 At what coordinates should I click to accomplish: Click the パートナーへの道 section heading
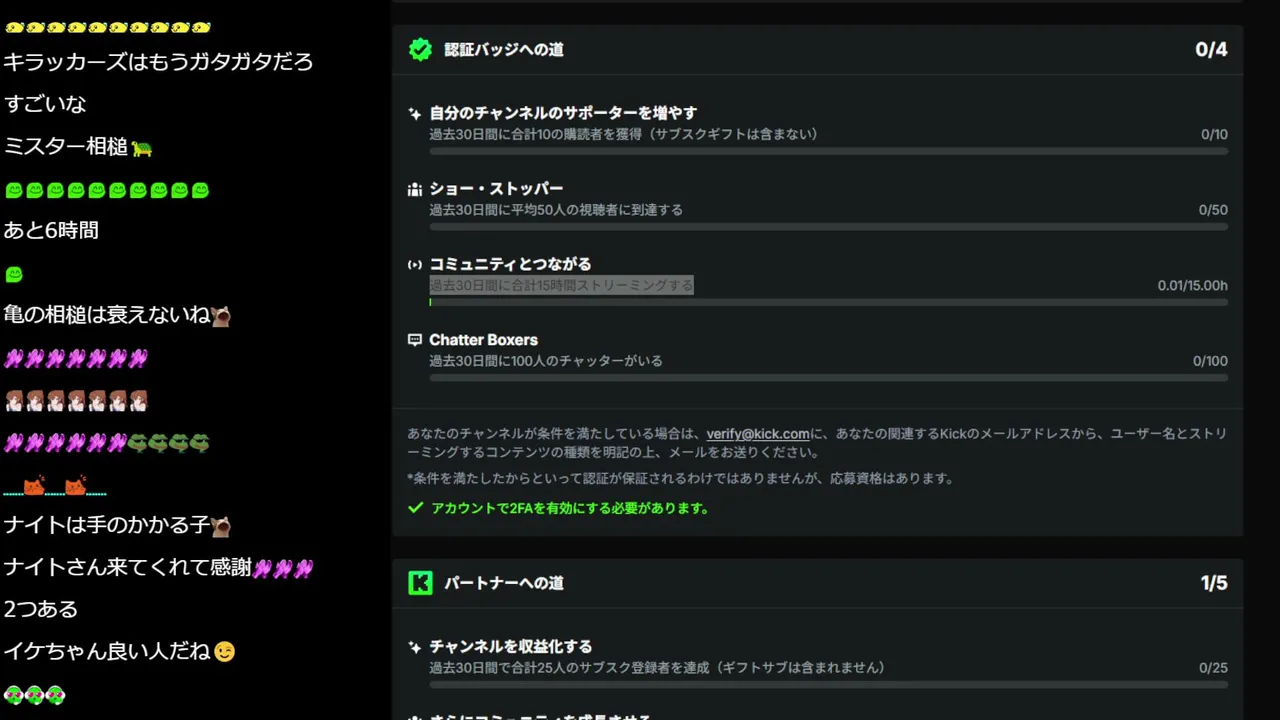click(504, 583)
